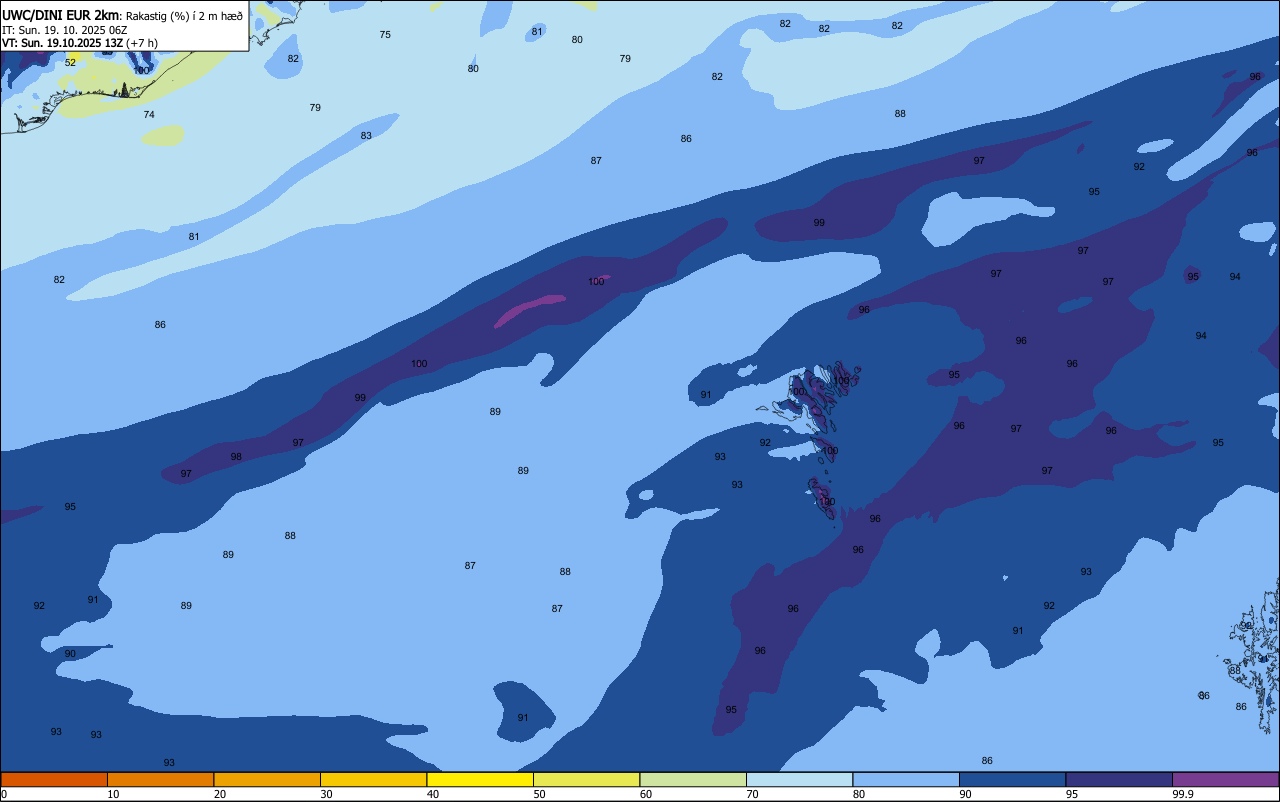Click the "70" tick label on the color scale
Screen dimensions: 1280x802
(x=752, y=794)
